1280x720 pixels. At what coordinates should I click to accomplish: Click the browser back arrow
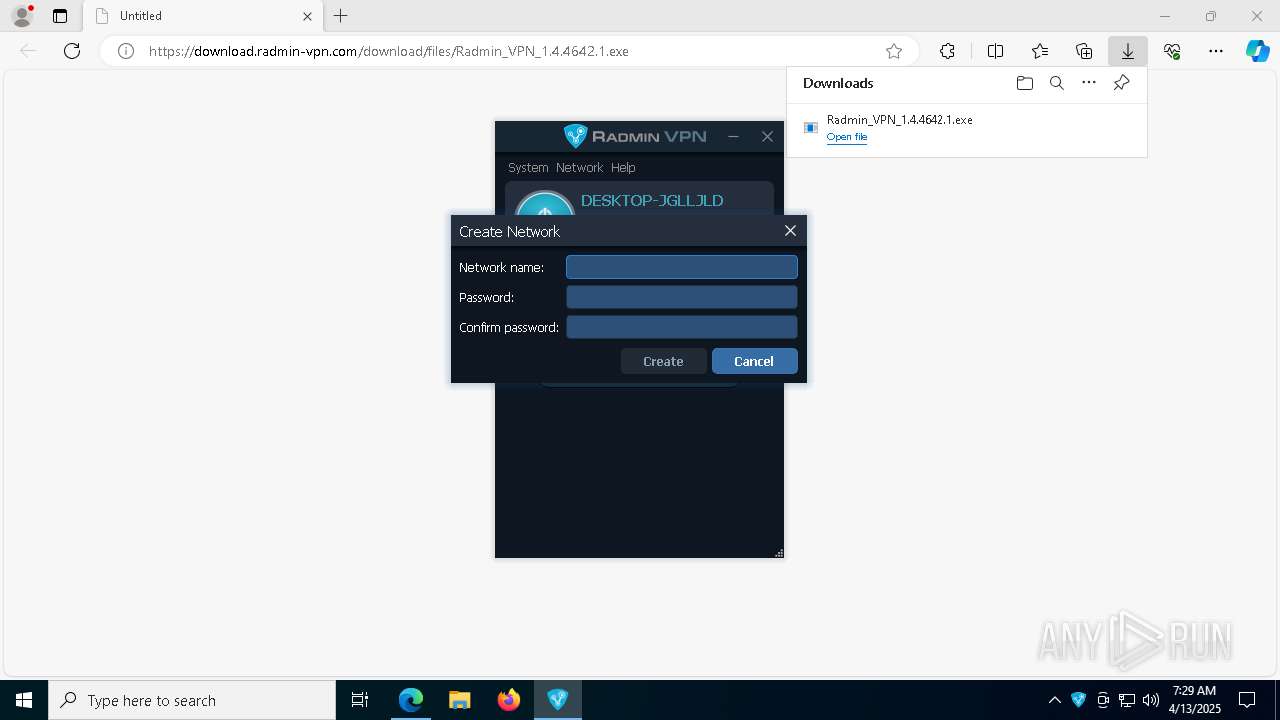28,51
